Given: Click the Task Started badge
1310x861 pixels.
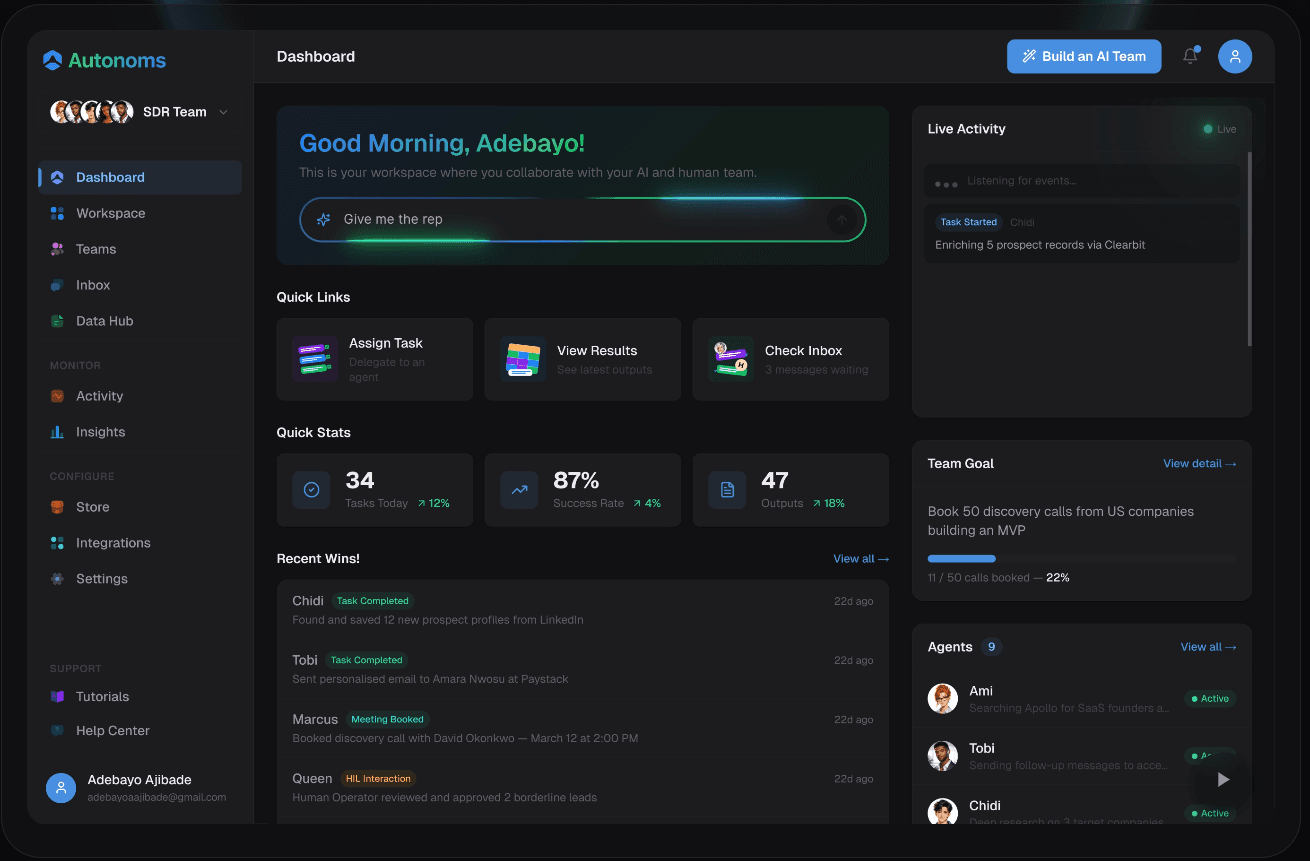Looking at the screenshot, I should [969, 222].
